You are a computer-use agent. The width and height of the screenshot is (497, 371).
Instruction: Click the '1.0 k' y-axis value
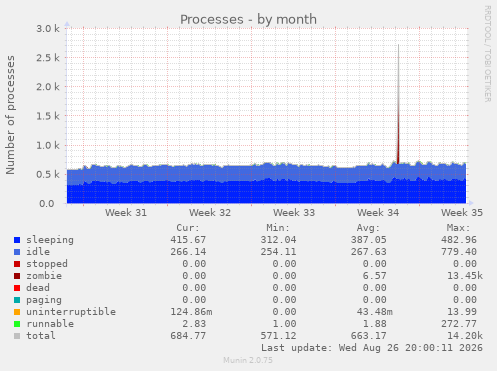(48, 145)
